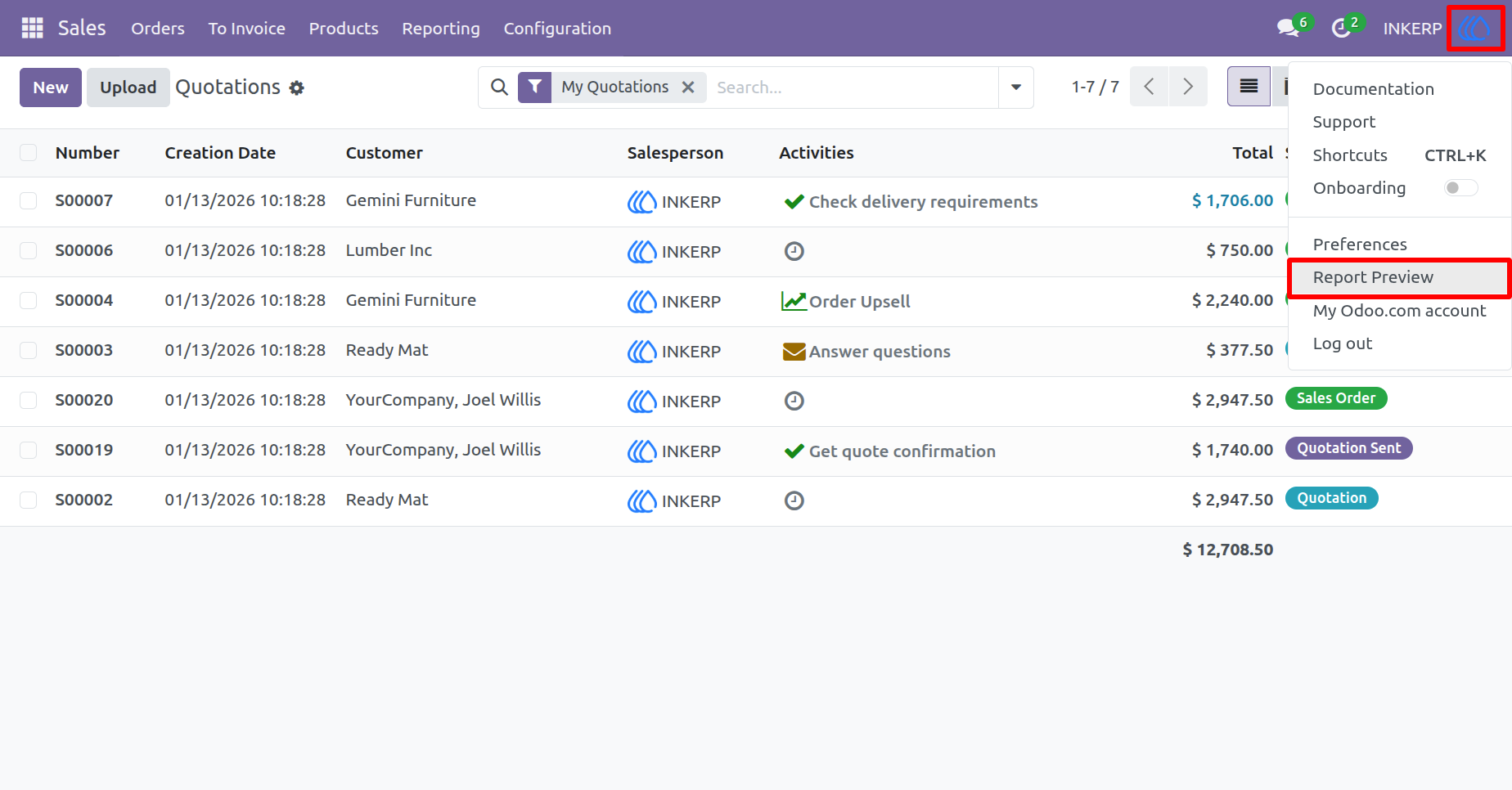
Task: Open the activities clock icon in navbar
Action: pyautogui.click(x=1341, y=29)
